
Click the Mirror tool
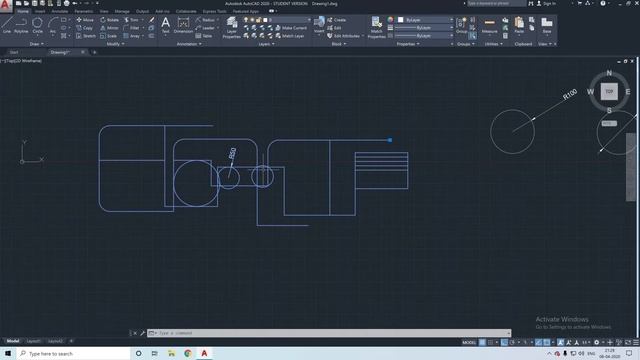click(x=109, y=28)
